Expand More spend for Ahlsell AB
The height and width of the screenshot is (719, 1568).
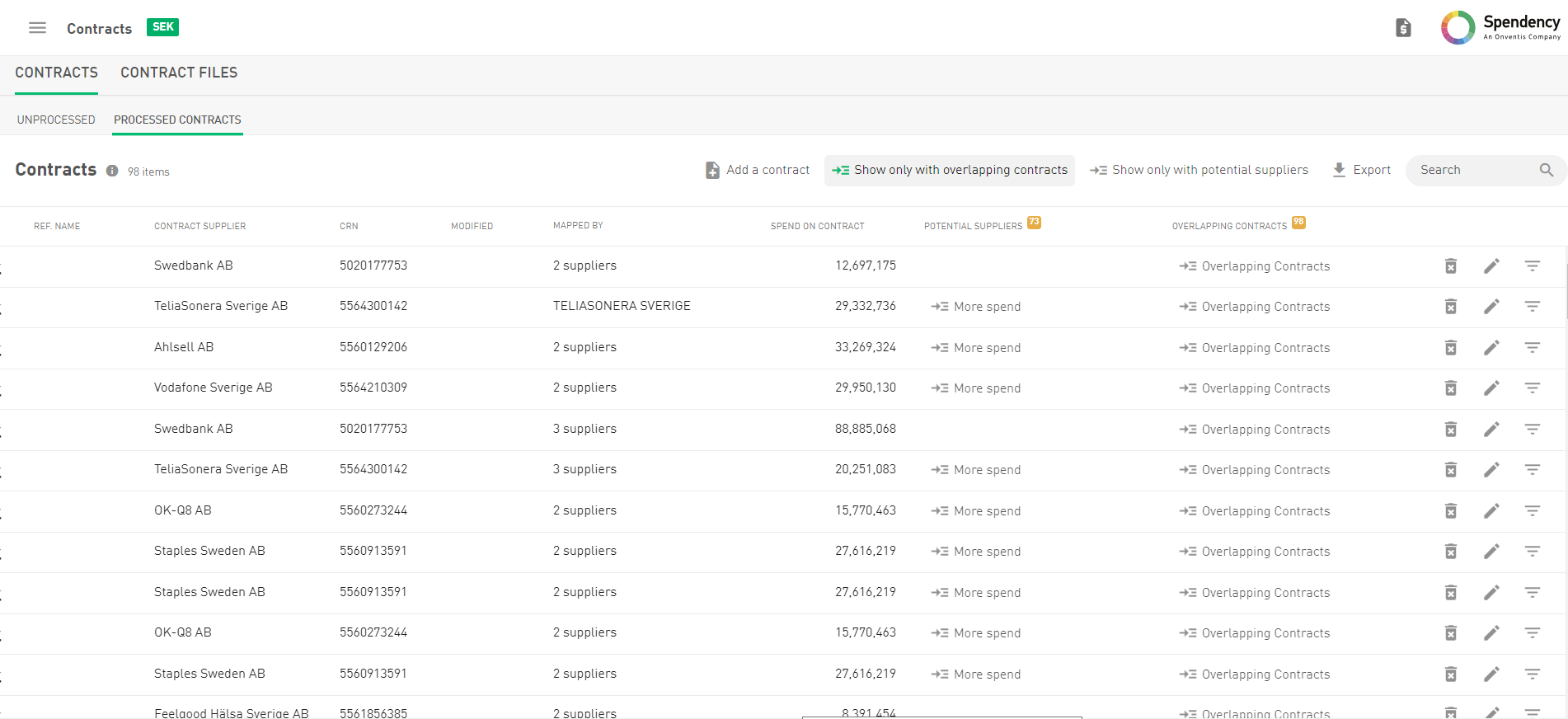pos(976,348)
